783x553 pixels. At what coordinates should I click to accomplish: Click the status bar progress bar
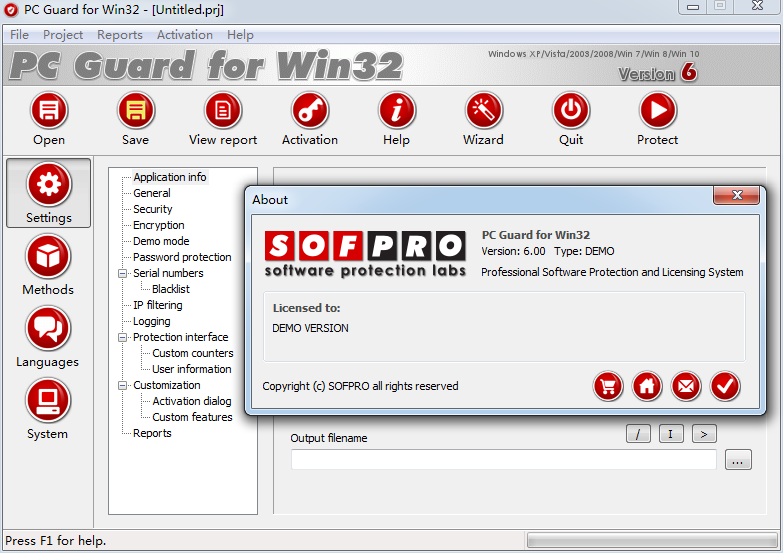652,540
